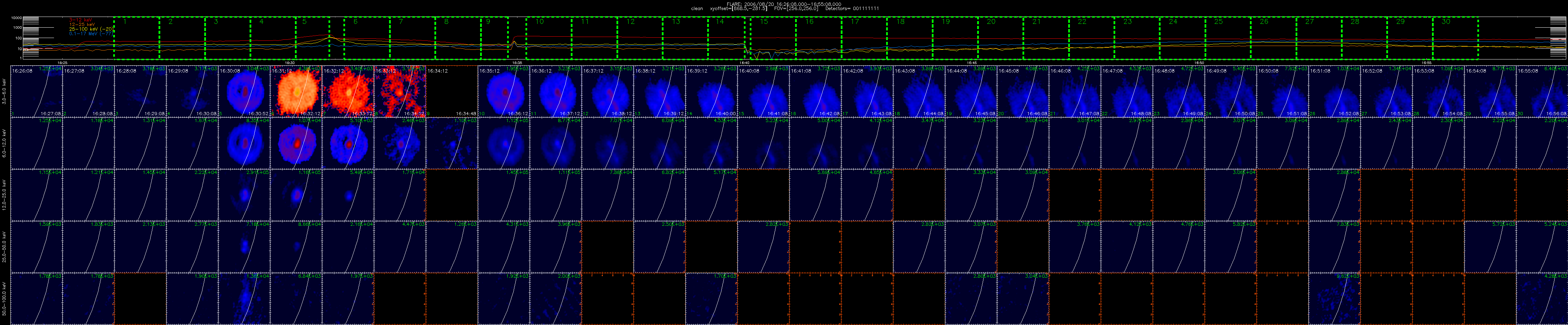Click the 50.0-100.0 keV row label

pyautogui.click(x=5, y=298)
